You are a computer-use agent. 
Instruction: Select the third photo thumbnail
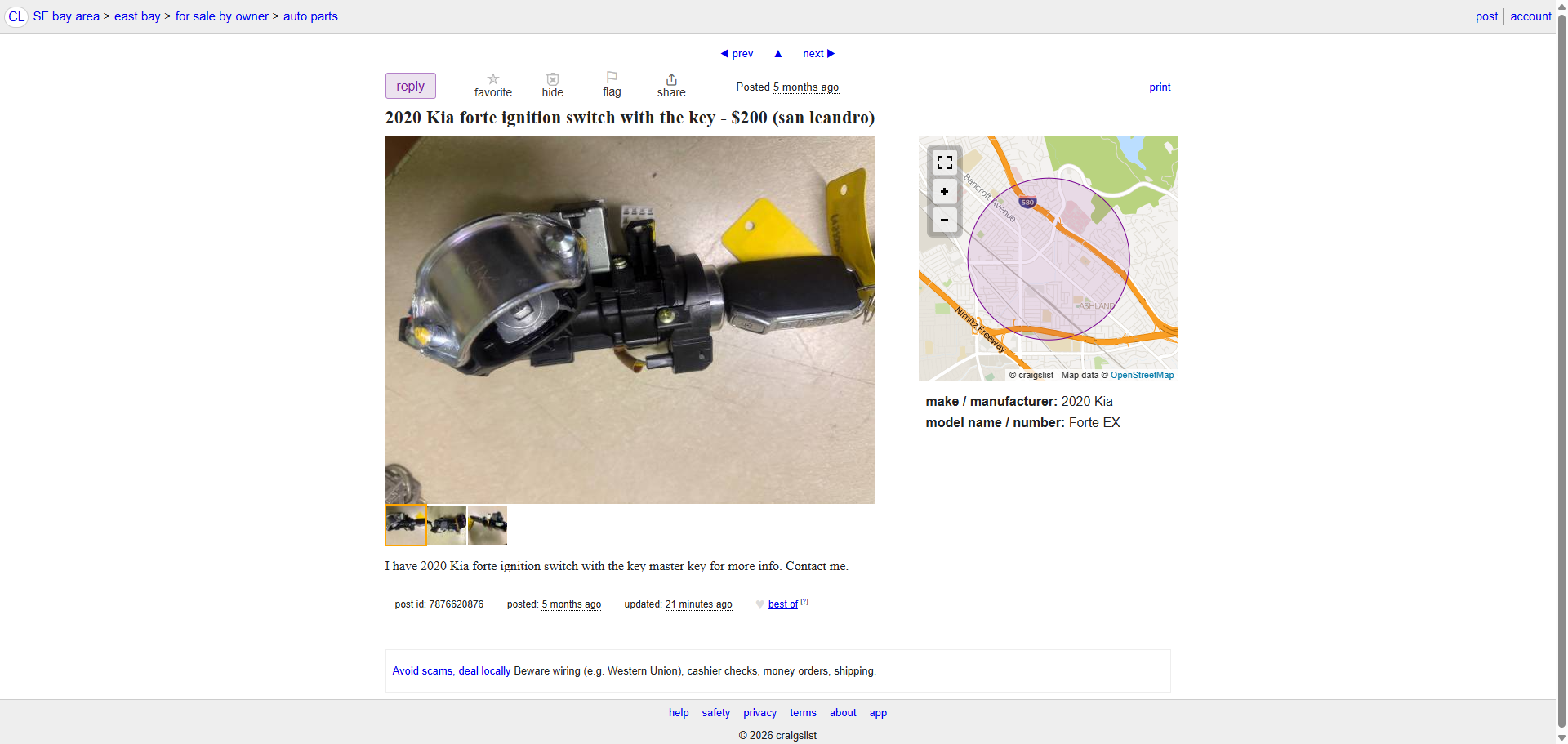(x=488, y=525)
